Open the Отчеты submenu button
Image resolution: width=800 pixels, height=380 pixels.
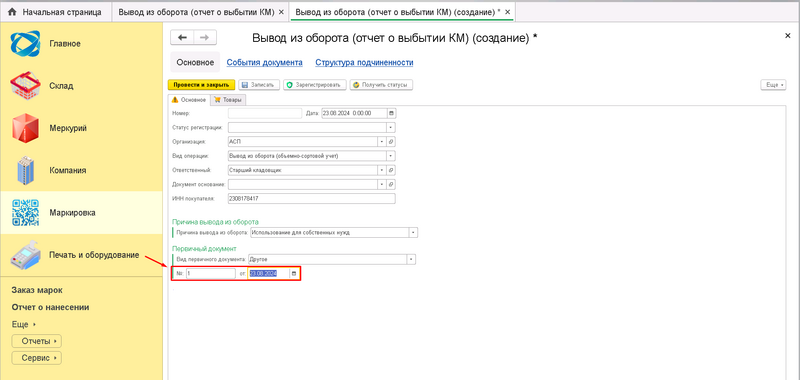point(36,341)
